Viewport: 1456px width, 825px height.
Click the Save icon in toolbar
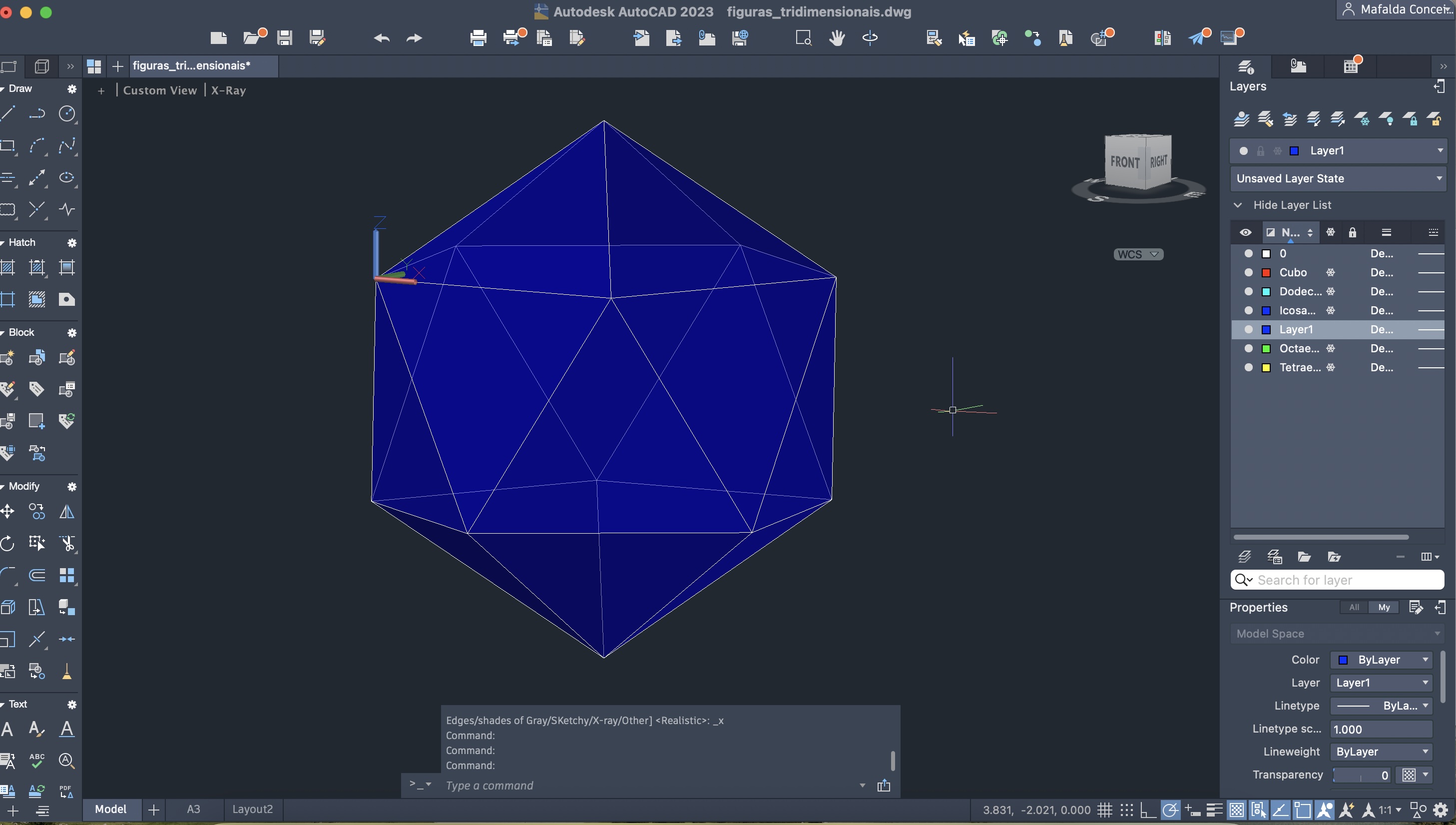[x=284, y=38]
